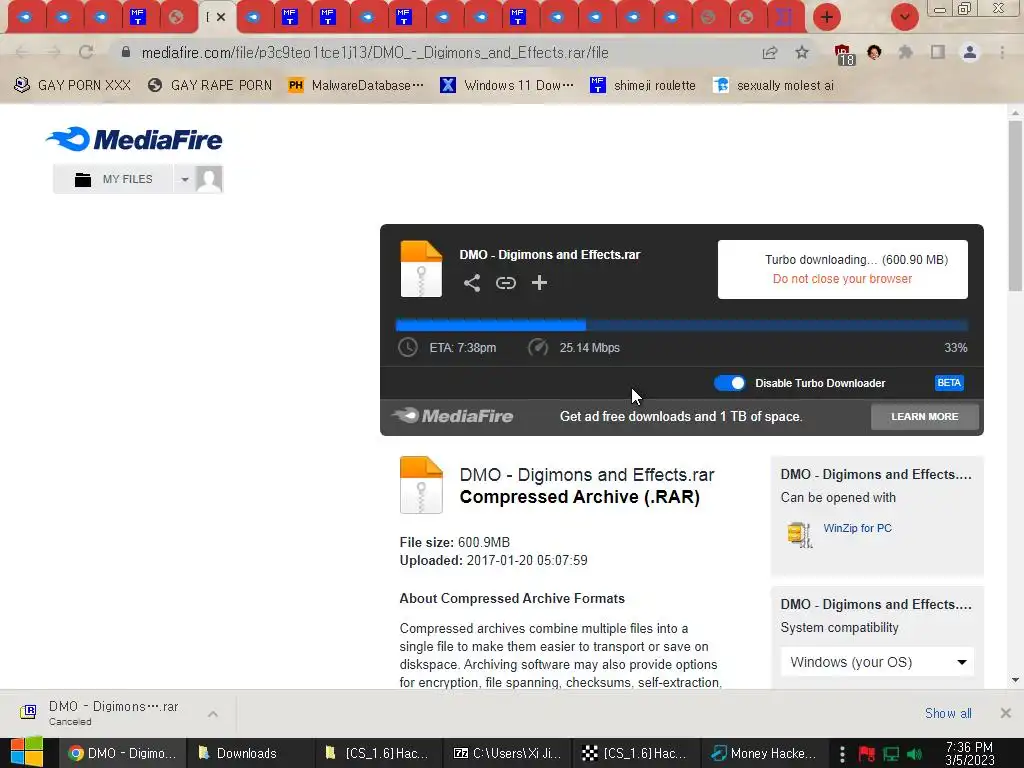This screenshot has width=1024, height=768.
Task: Close the downloads bar
Action: tap(1005, 713)
